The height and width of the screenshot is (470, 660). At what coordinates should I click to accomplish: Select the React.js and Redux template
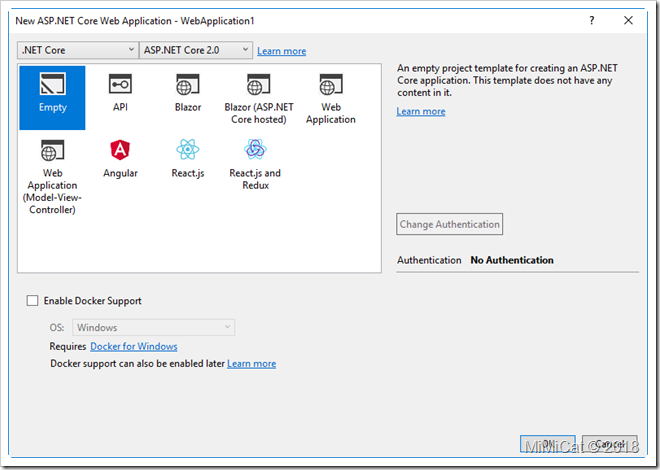pyautogui.click(x=255, y=165)
